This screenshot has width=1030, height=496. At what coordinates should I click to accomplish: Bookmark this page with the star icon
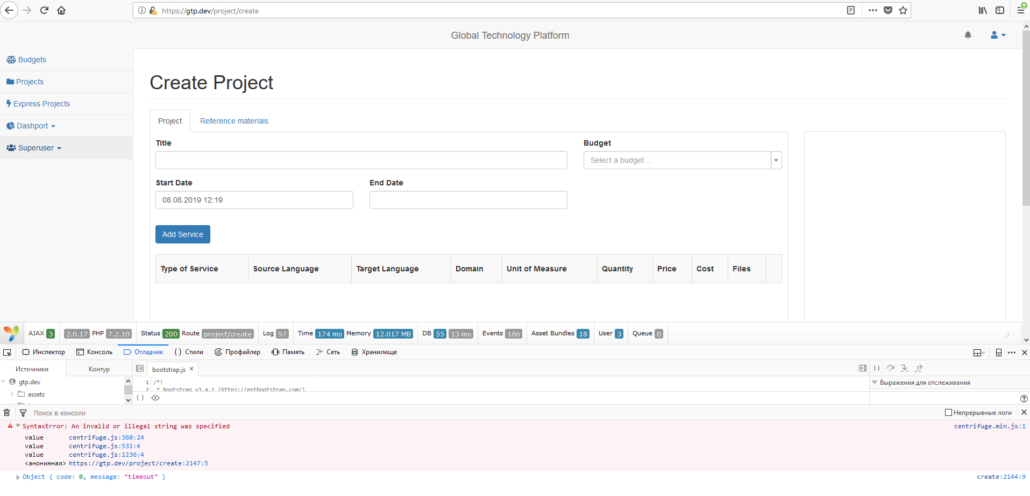tap(903, 10)
